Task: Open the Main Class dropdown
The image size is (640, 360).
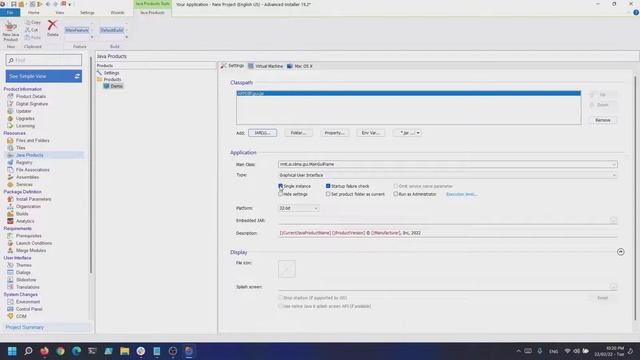Action: coord(613,164)
